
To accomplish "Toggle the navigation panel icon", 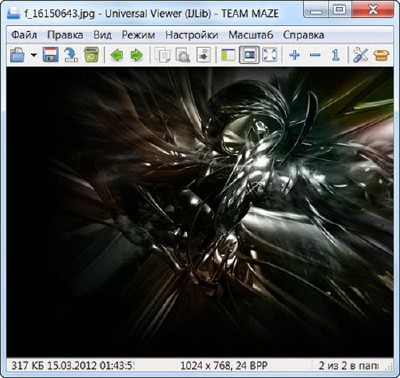I will [x=228, y=55].
